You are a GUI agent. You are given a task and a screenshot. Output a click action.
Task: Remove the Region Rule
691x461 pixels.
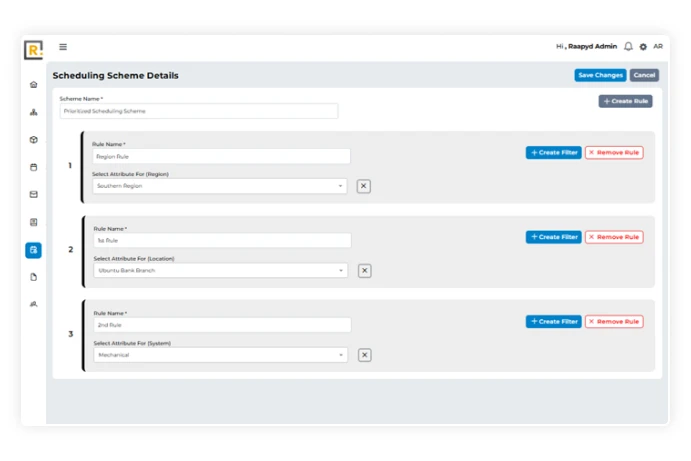click(614, 153)
